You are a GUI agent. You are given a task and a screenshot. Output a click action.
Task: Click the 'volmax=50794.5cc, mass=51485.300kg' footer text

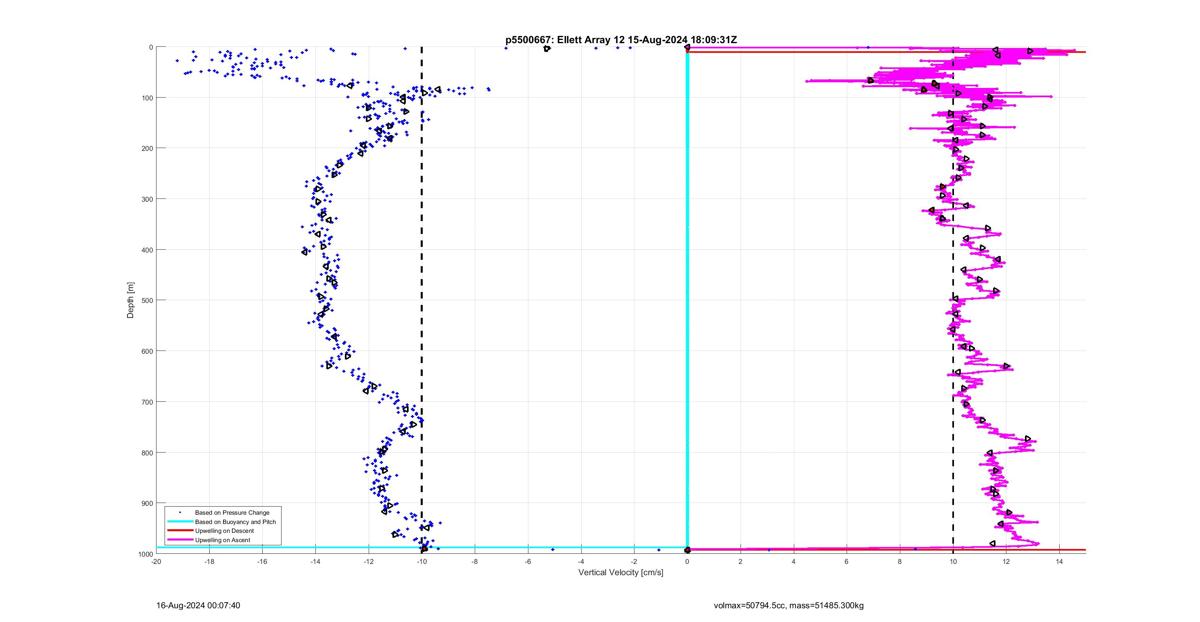coord(788,605)
